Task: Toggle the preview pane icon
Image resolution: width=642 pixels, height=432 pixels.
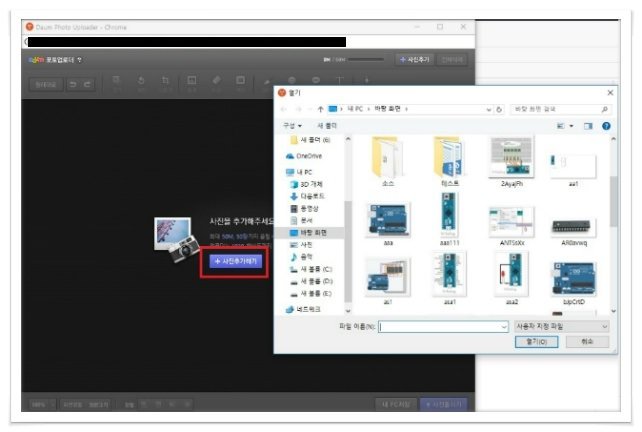Action: 588,126
